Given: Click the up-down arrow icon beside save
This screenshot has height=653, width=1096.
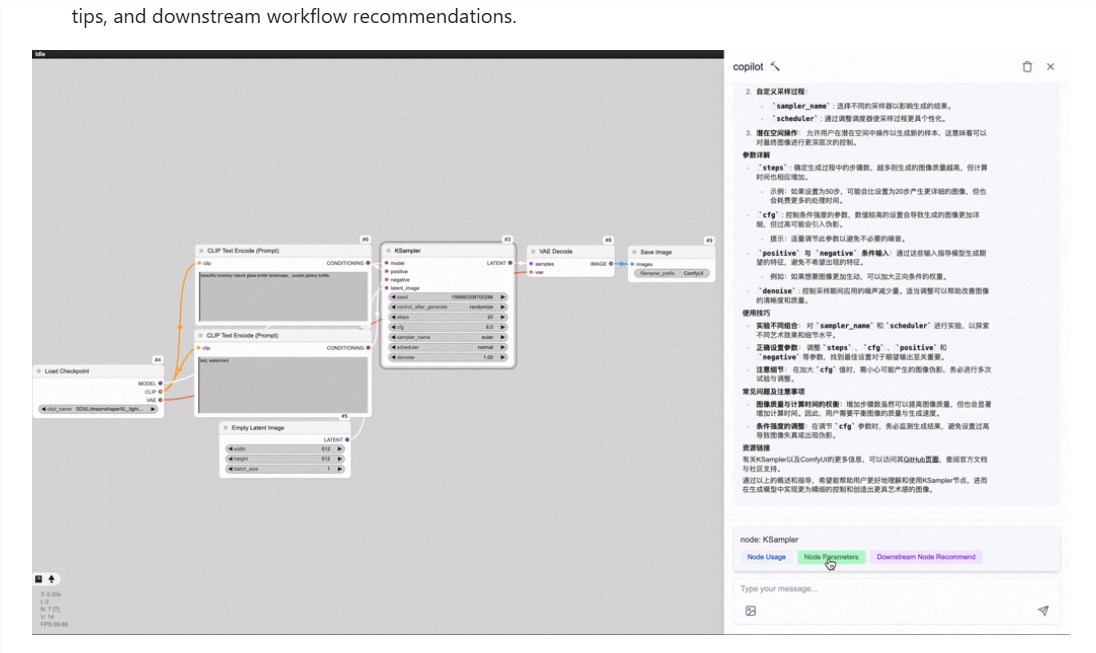Looking at the screenshot, I should (51, 579).
